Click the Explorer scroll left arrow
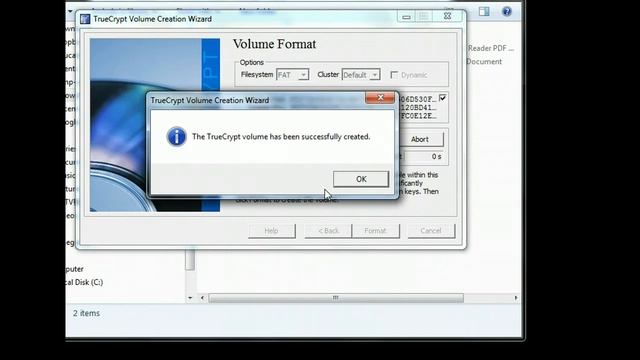This screenshot has height=360, width=640. coord(202,298)
